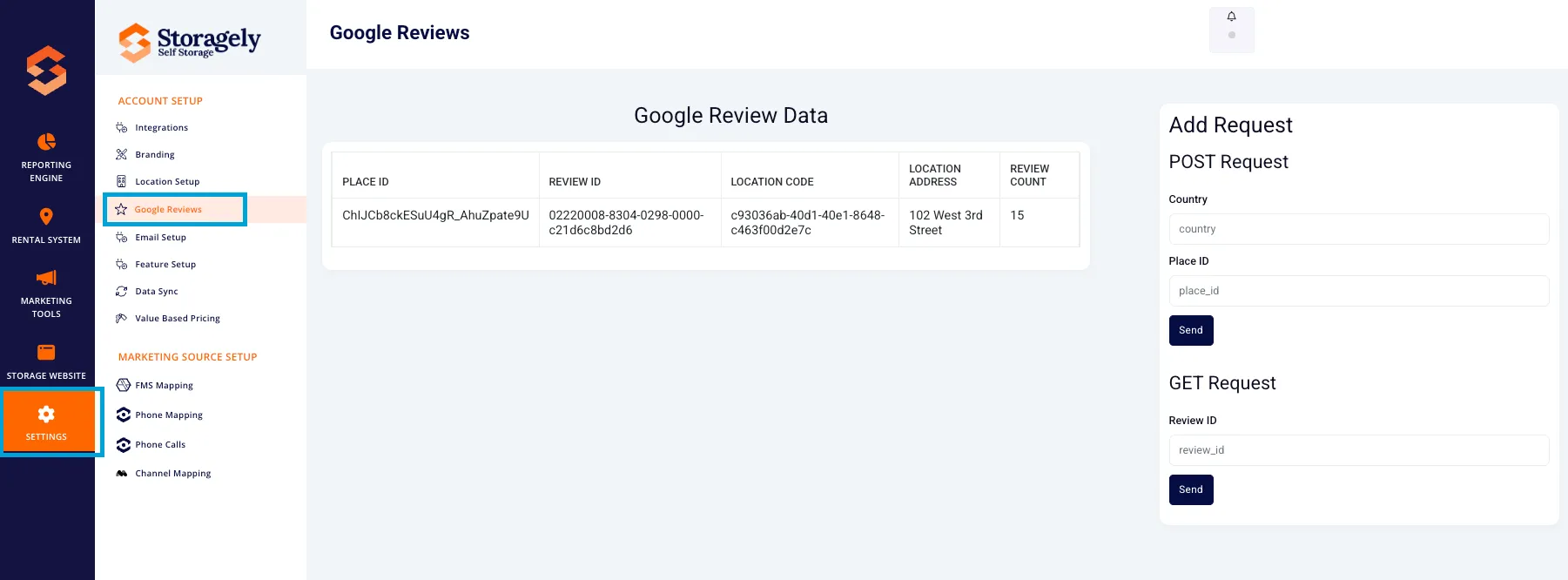Open Value Based Pricing settings
Screen dimensions: 1568x580
(x=178, y=319)
